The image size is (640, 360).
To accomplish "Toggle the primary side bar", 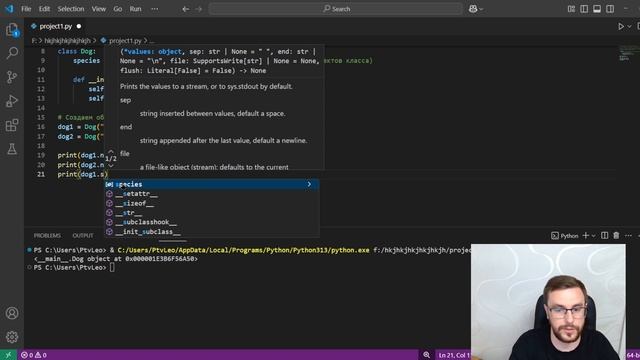I will pyautogui.click(x=584, y=9).
